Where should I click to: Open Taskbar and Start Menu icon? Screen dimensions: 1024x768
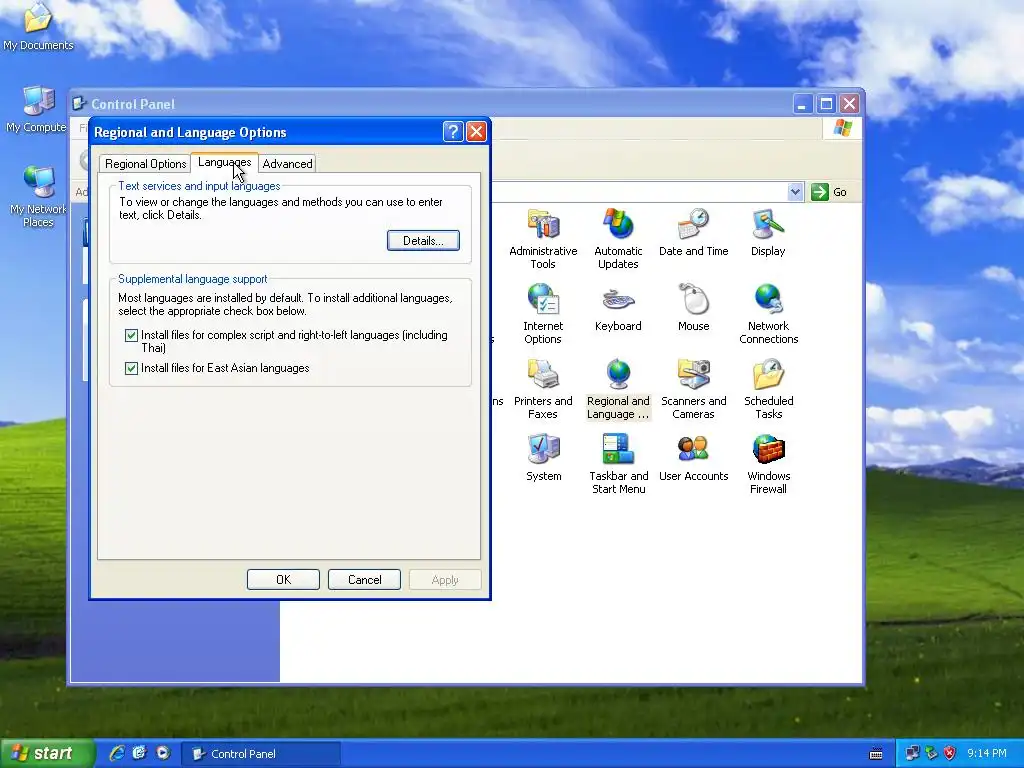click(x=618, y=463)
